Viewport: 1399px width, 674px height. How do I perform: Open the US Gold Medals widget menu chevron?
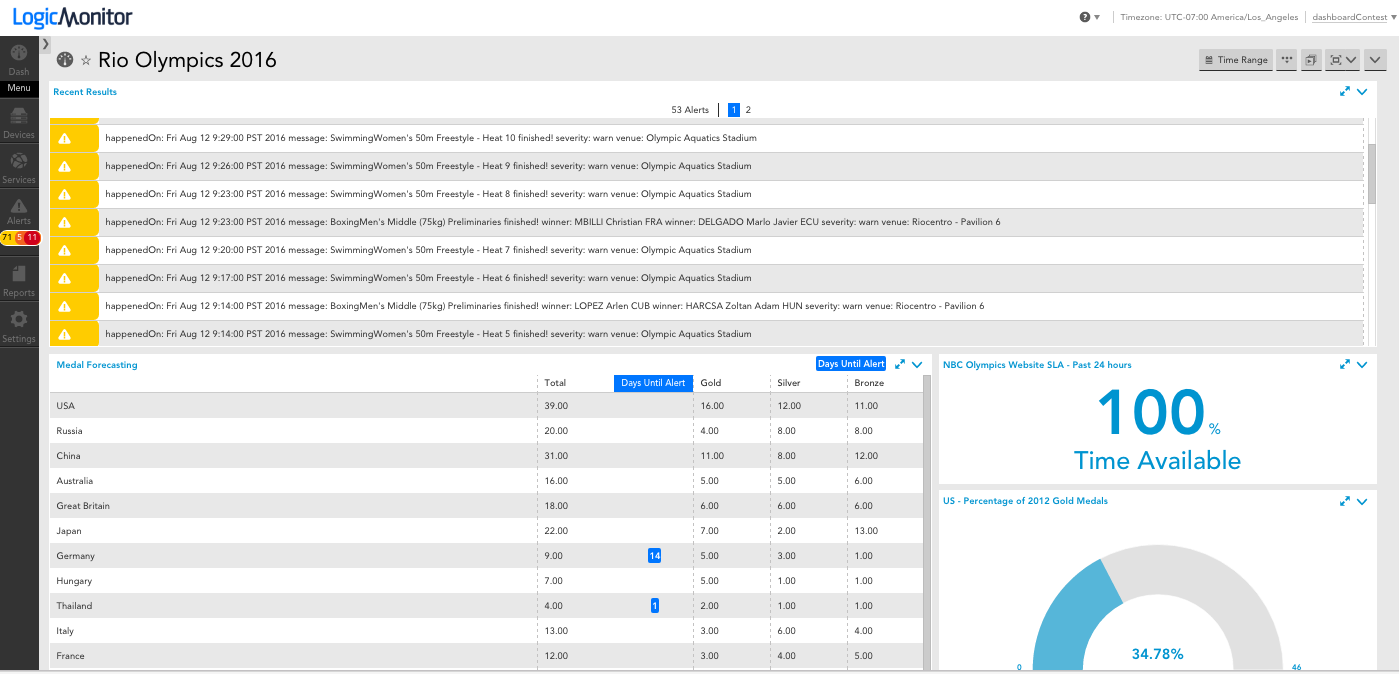click(1362, 500)
